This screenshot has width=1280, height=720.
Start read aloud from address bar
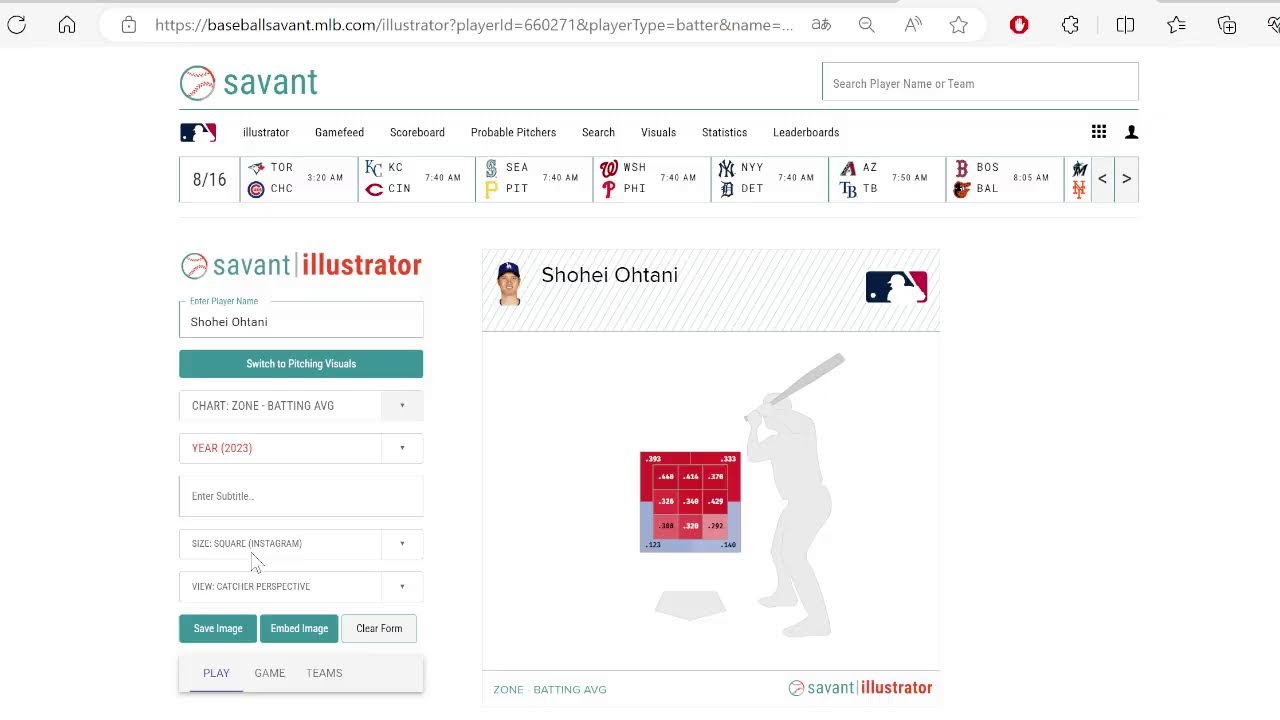point(913,25)
